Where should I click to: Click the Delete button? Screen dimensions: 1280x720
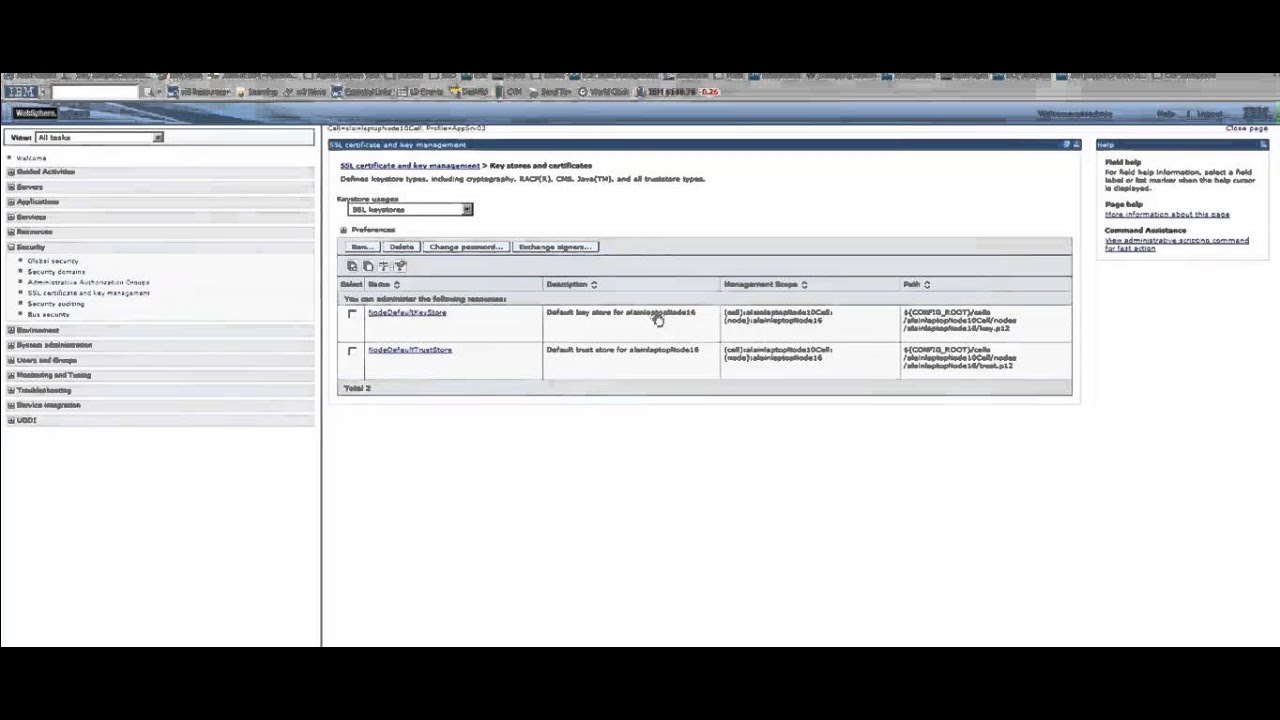[401, 247]
